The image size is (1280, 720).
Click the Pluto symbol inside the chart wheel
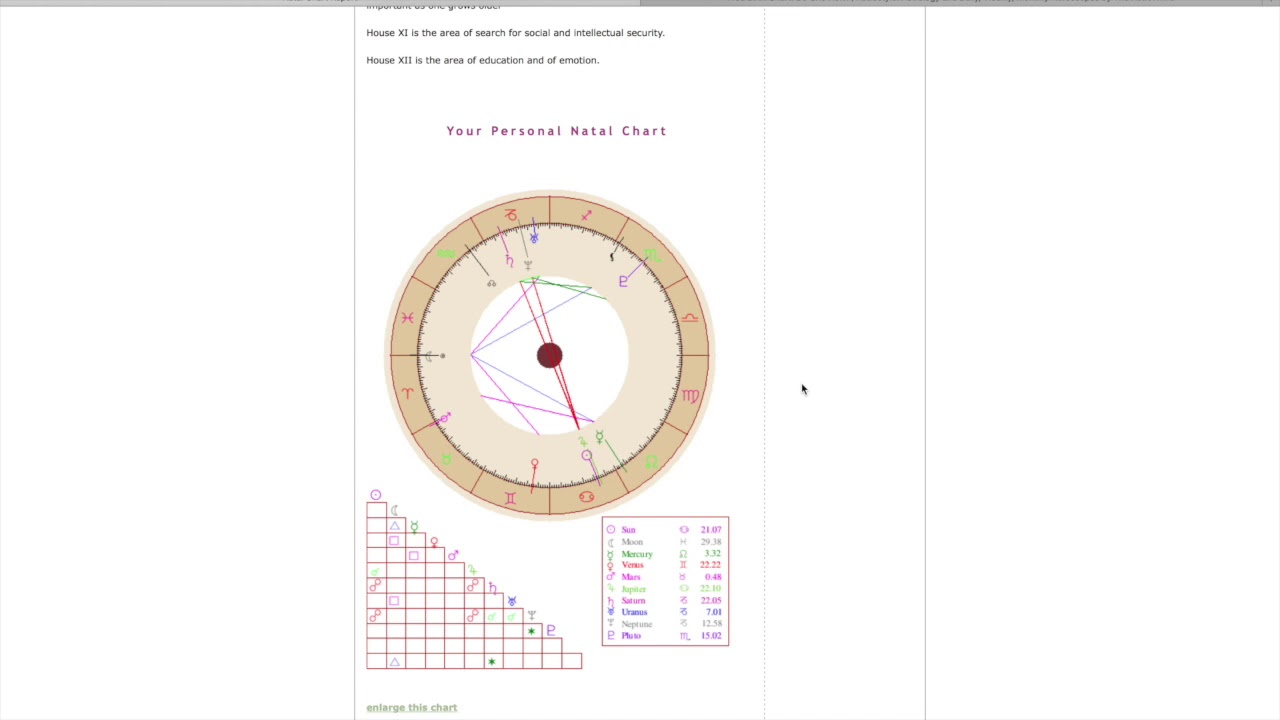(623, 281)
